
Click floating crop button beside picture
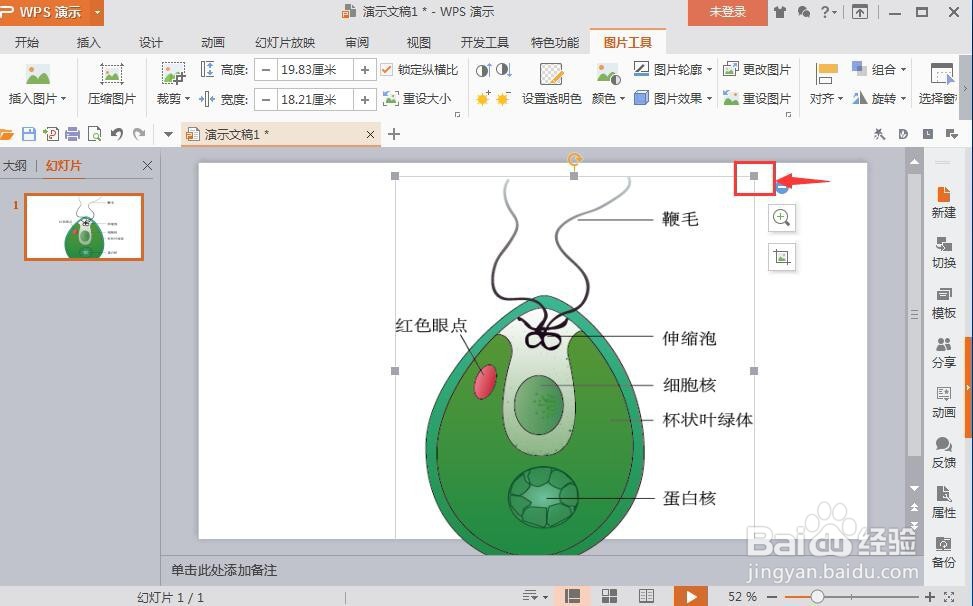click(781, 257)
